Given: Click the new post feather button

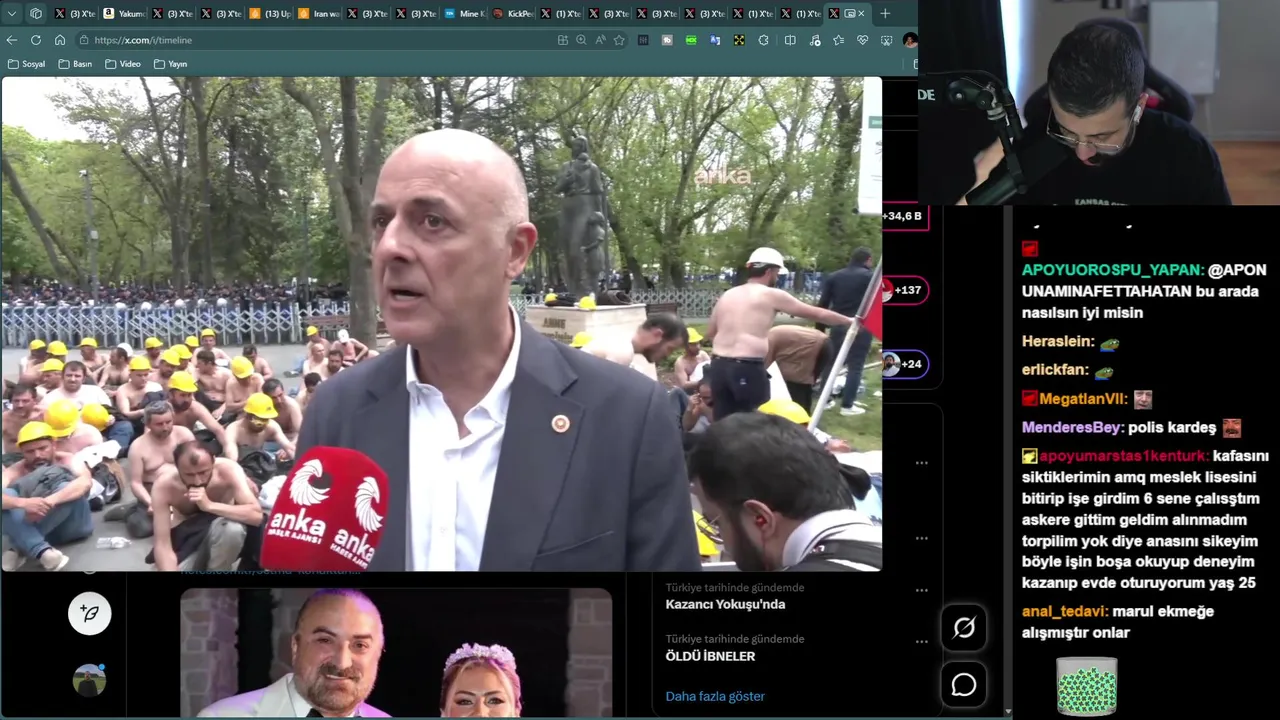Looking at the screenshot, I should pyautogui.click(x=89, y=613).
